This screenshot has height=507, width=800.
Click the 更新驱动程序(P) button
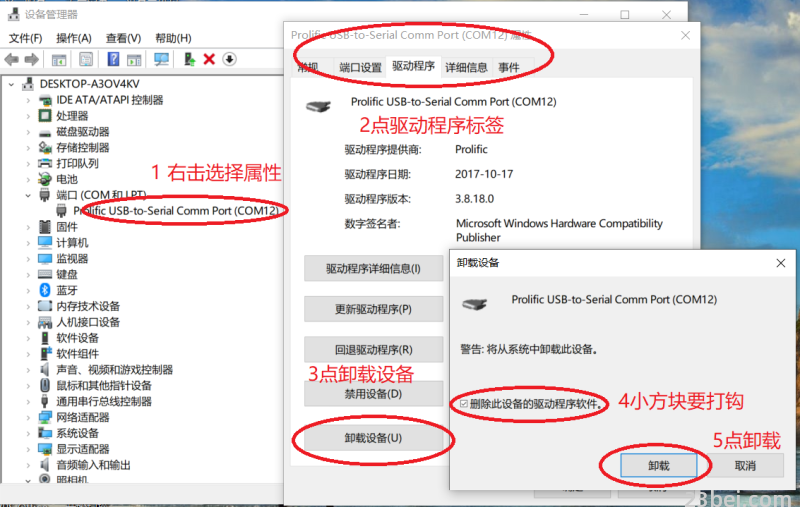tap(373, 309)
